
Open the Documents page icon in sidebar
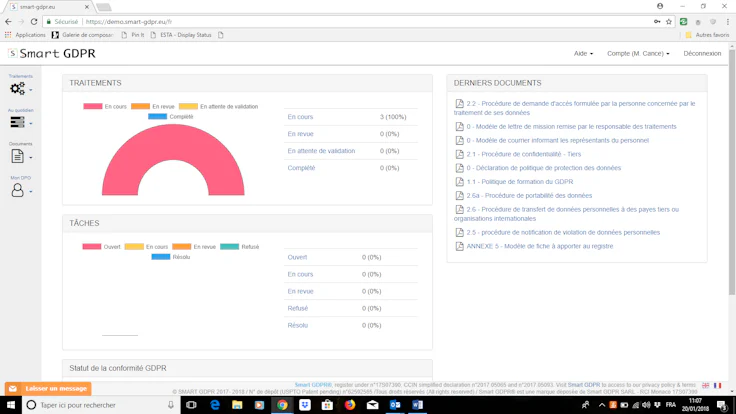[x=17, y=156]
